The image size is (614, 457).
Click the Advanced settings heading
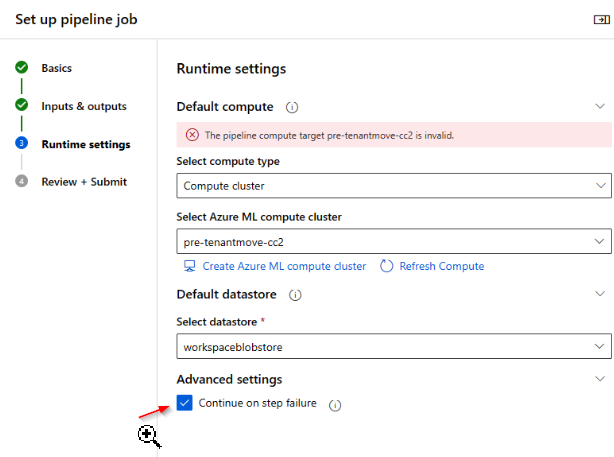[x=229, y=379]
